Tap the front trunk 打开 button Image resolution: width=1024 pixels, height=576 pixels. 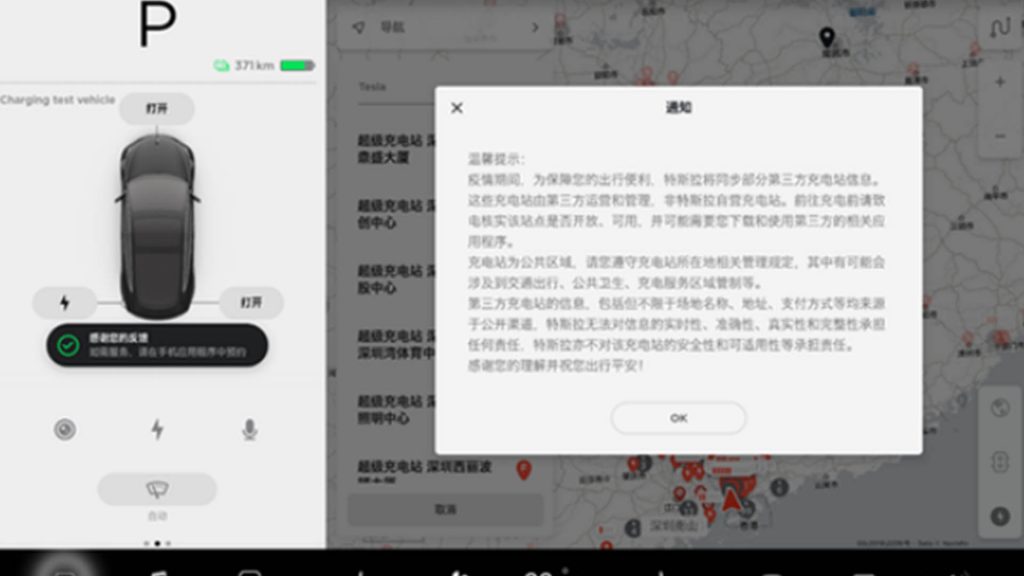(x=157, y=108)
